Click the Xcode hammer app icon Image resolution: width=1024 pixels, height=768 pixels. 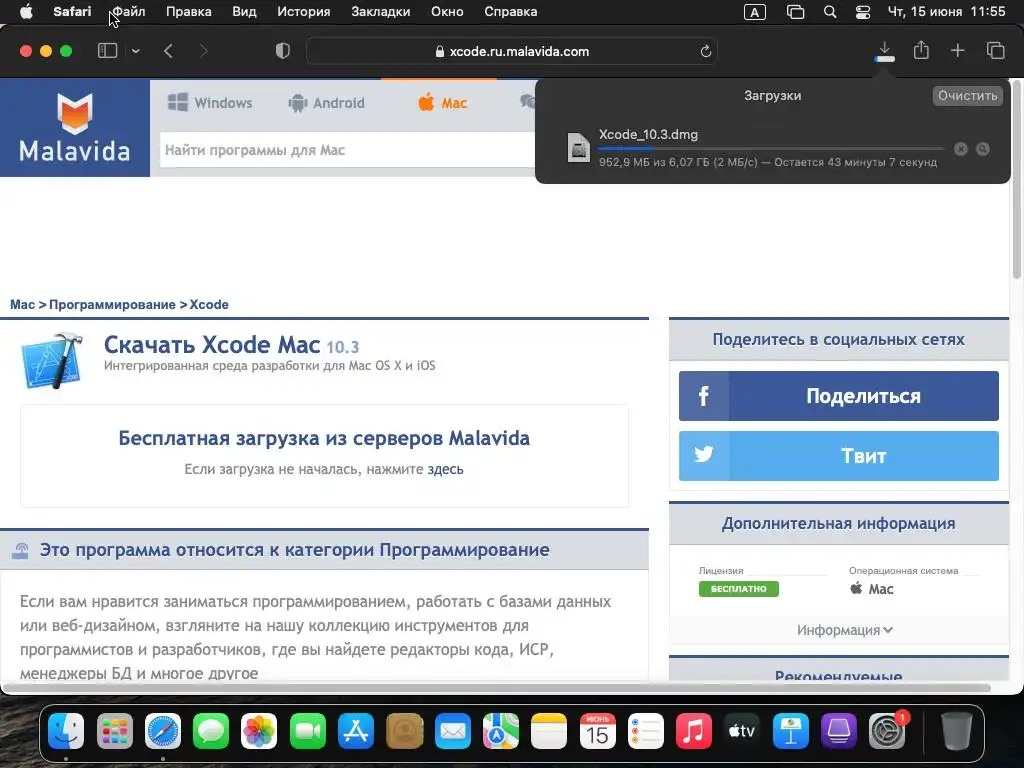53,360
